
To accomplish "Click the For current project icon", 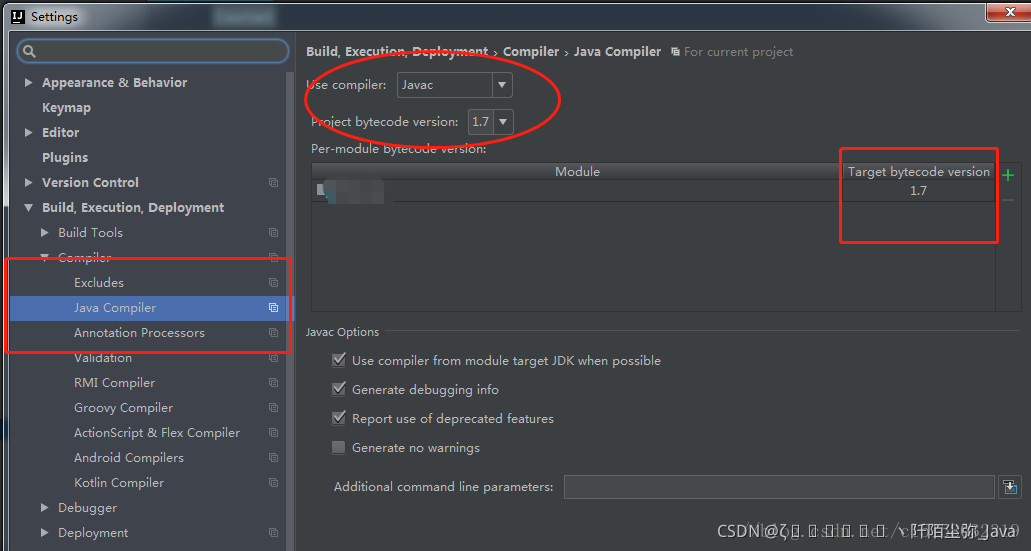I will (675, 51).
